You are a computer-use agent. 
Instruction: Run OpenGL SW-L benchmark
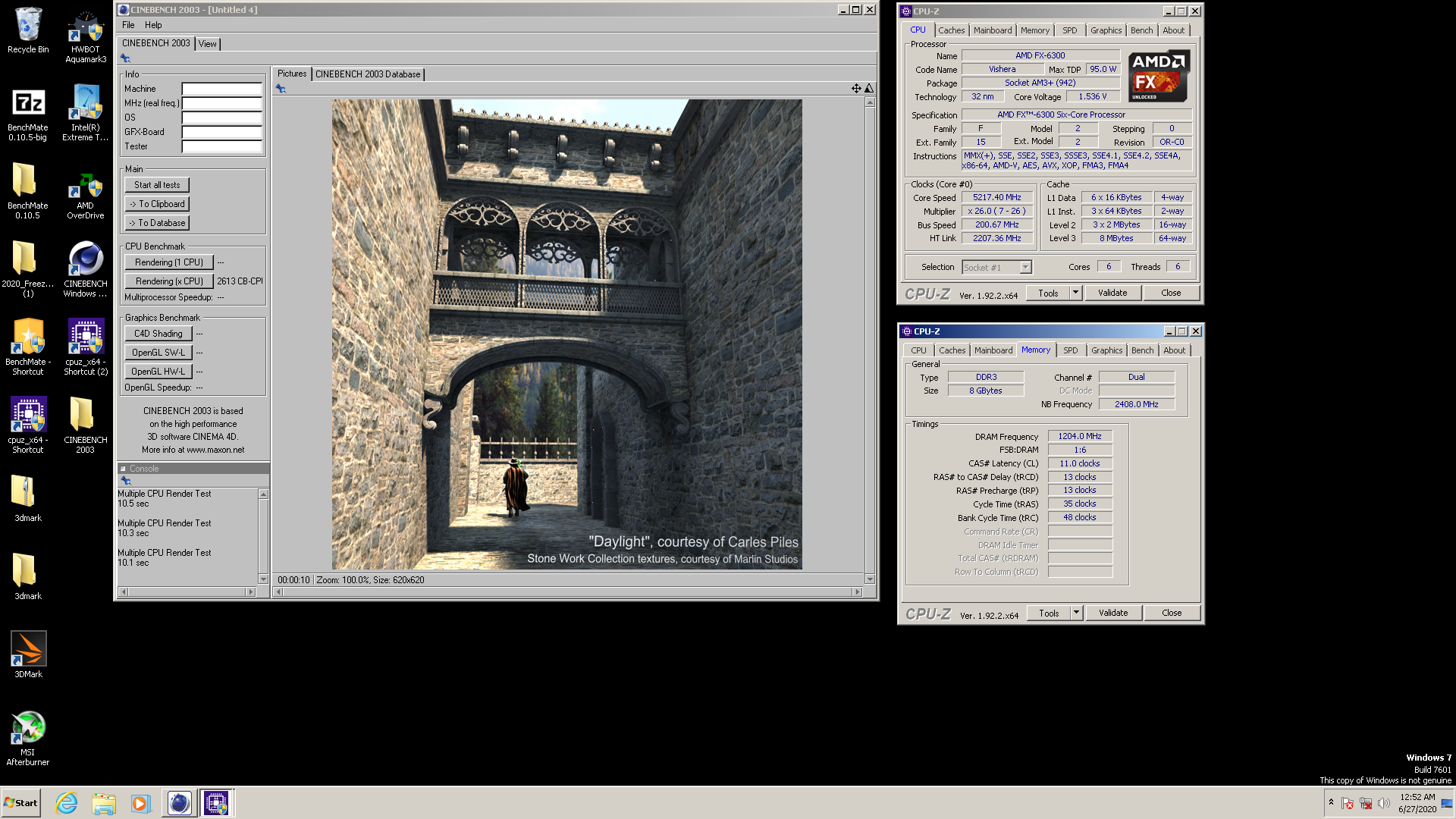[x=158, y=353]
